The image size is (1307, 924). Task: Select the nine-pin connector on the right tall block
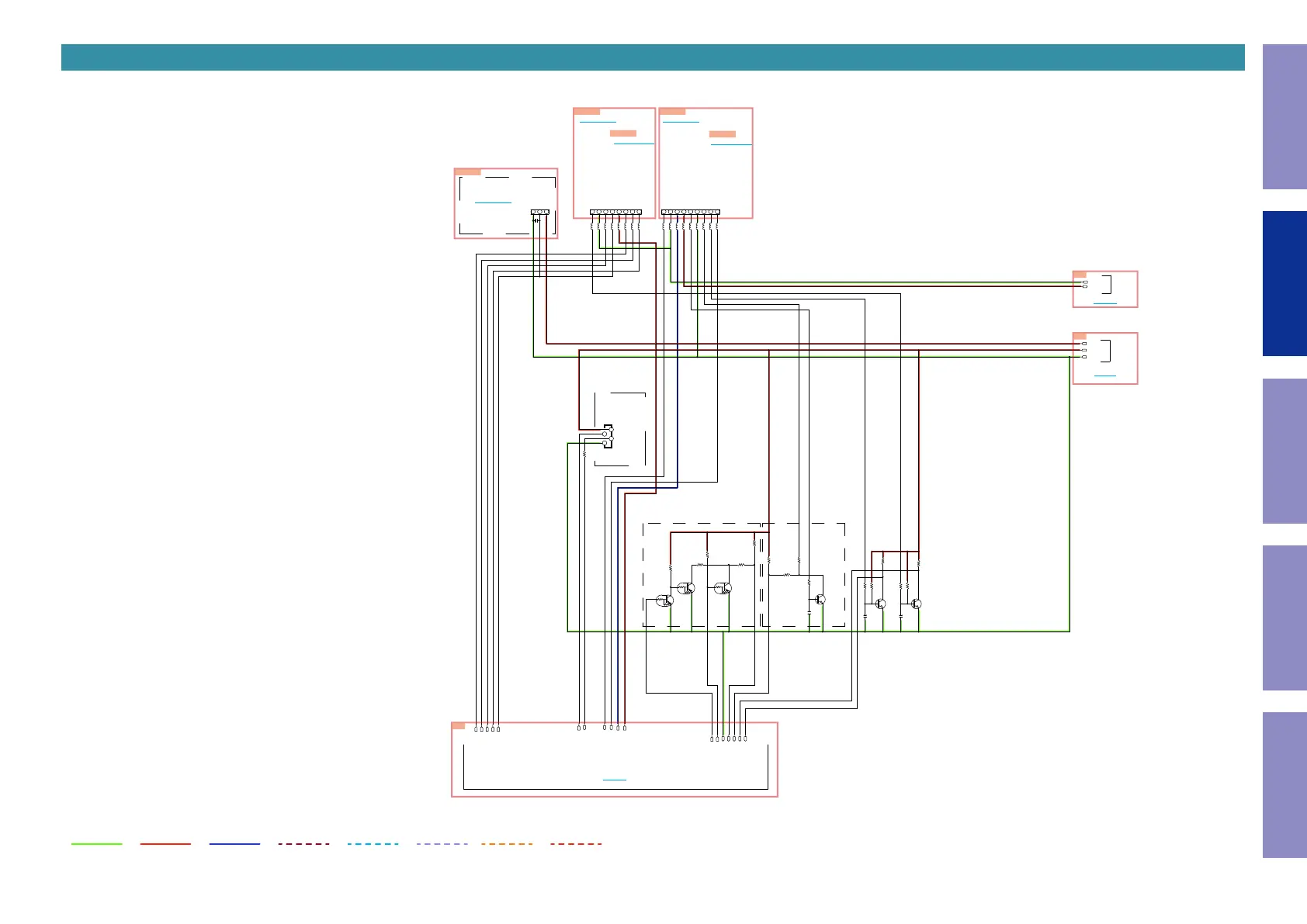point(690,212)
